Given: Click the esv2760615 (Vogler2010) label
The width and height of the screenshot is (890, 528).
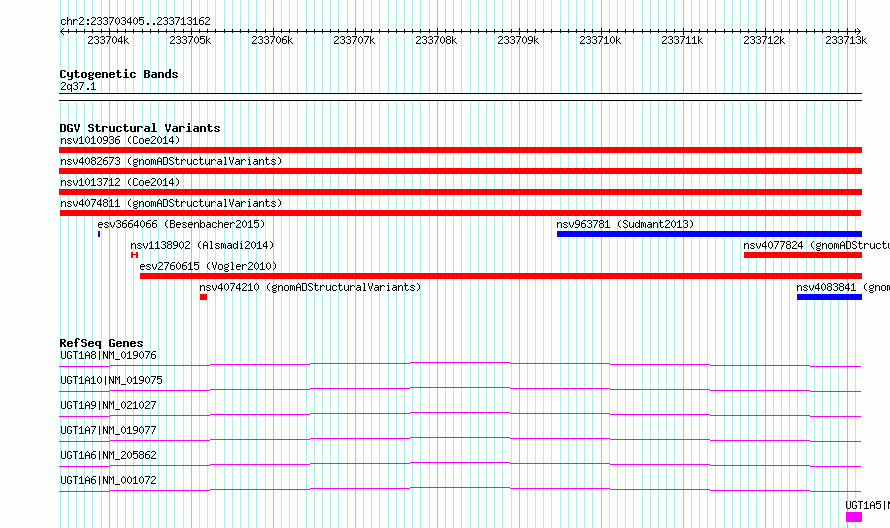Looking at the screenshot, I should tap(208, 266).
